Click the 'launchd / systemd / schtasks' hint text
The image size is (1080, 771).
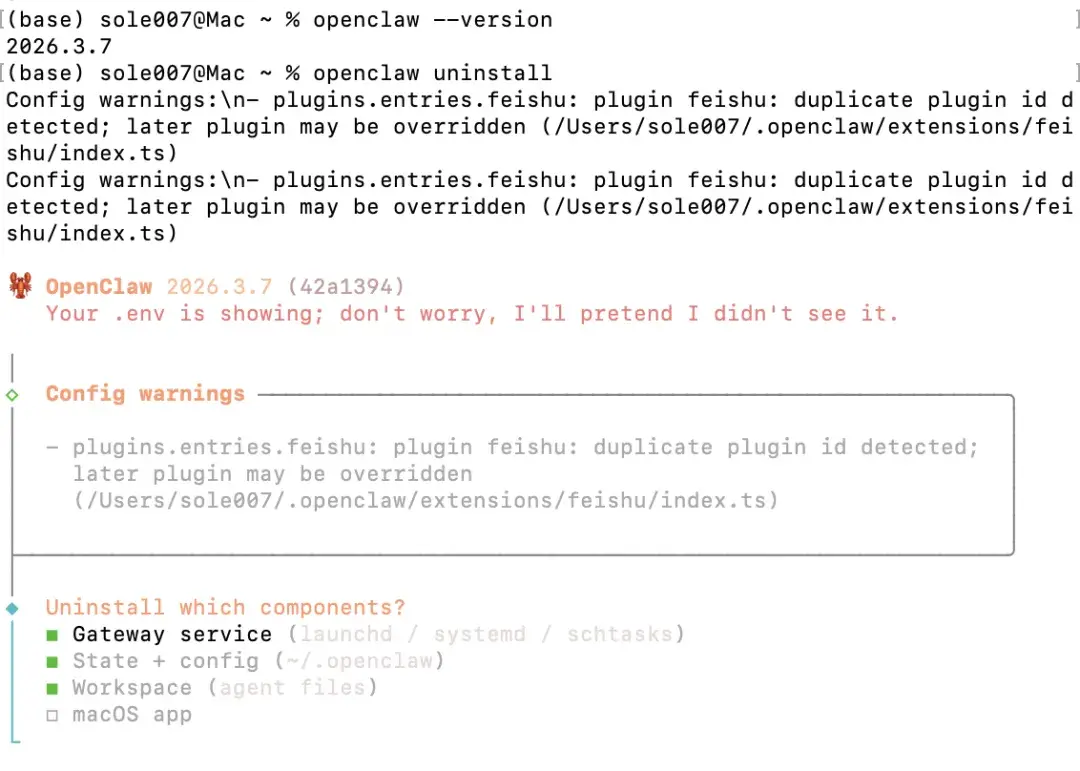click(x=486, y=635)
